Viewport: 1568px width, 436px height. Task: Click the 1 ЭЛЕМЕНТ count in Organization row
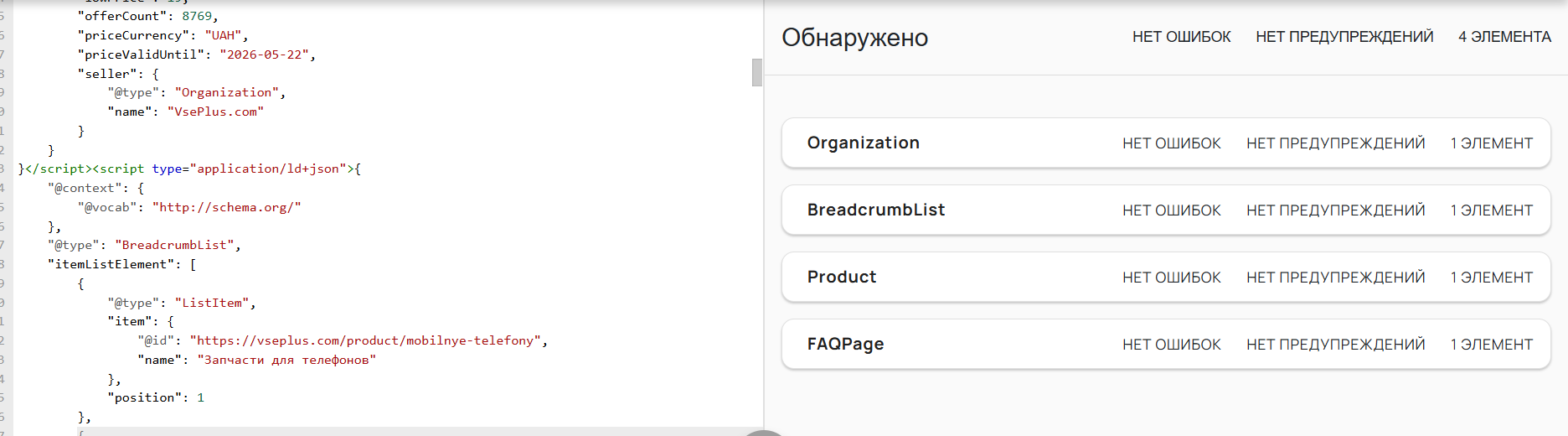click(1491, 143)
